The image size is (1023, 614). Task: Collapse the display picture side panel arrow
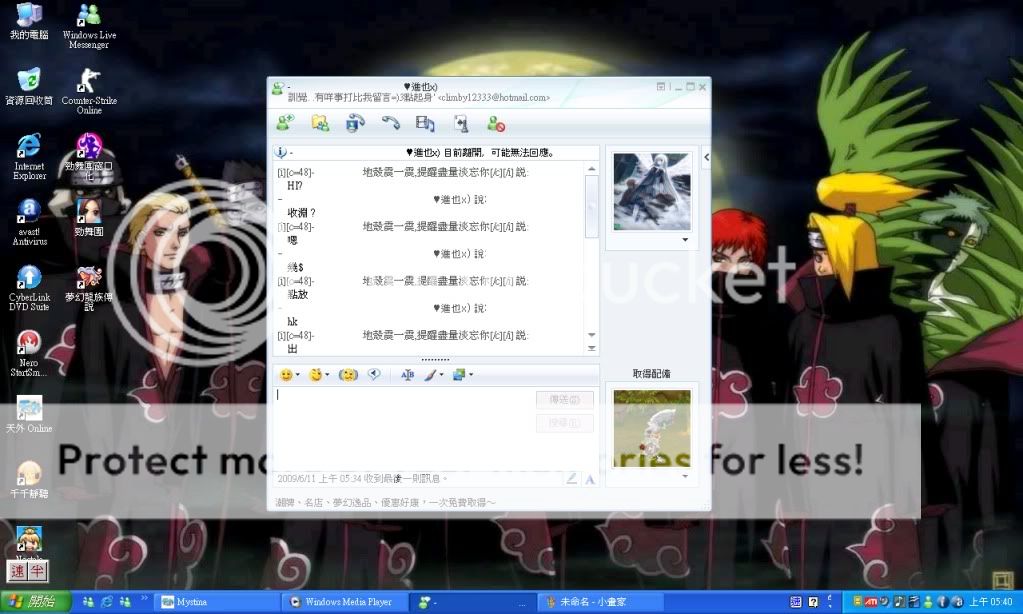[x=706, y=157]
